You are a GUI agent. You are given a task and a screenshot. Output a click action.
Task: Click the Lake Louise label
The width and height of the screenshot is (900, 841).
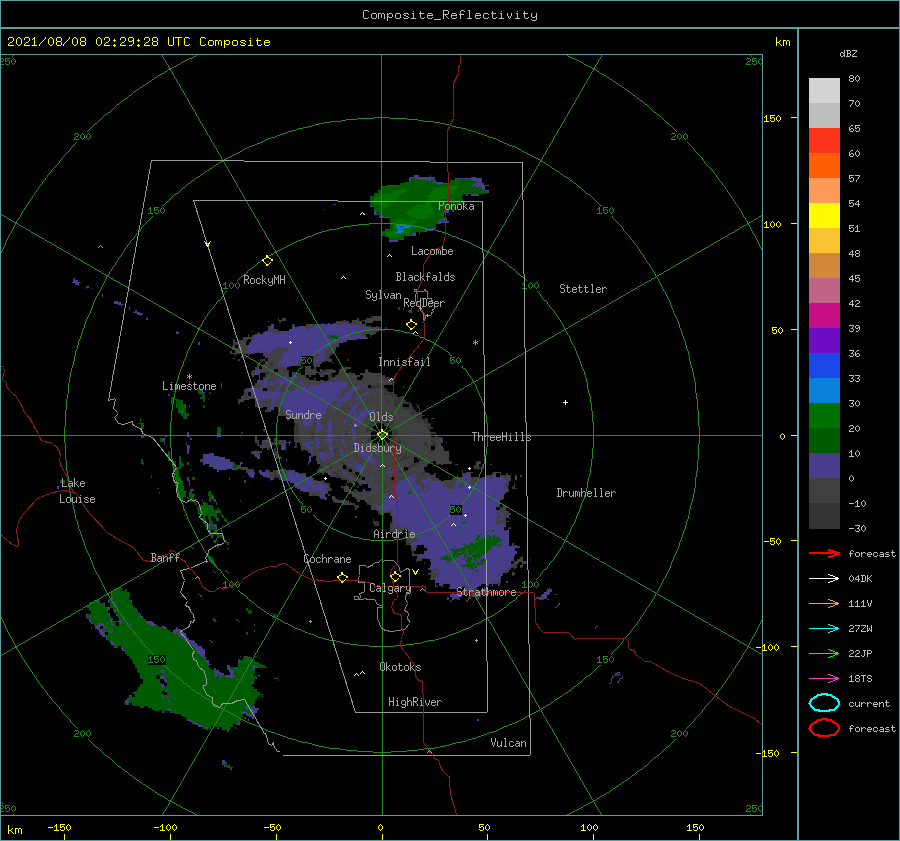tap(77, 491)
